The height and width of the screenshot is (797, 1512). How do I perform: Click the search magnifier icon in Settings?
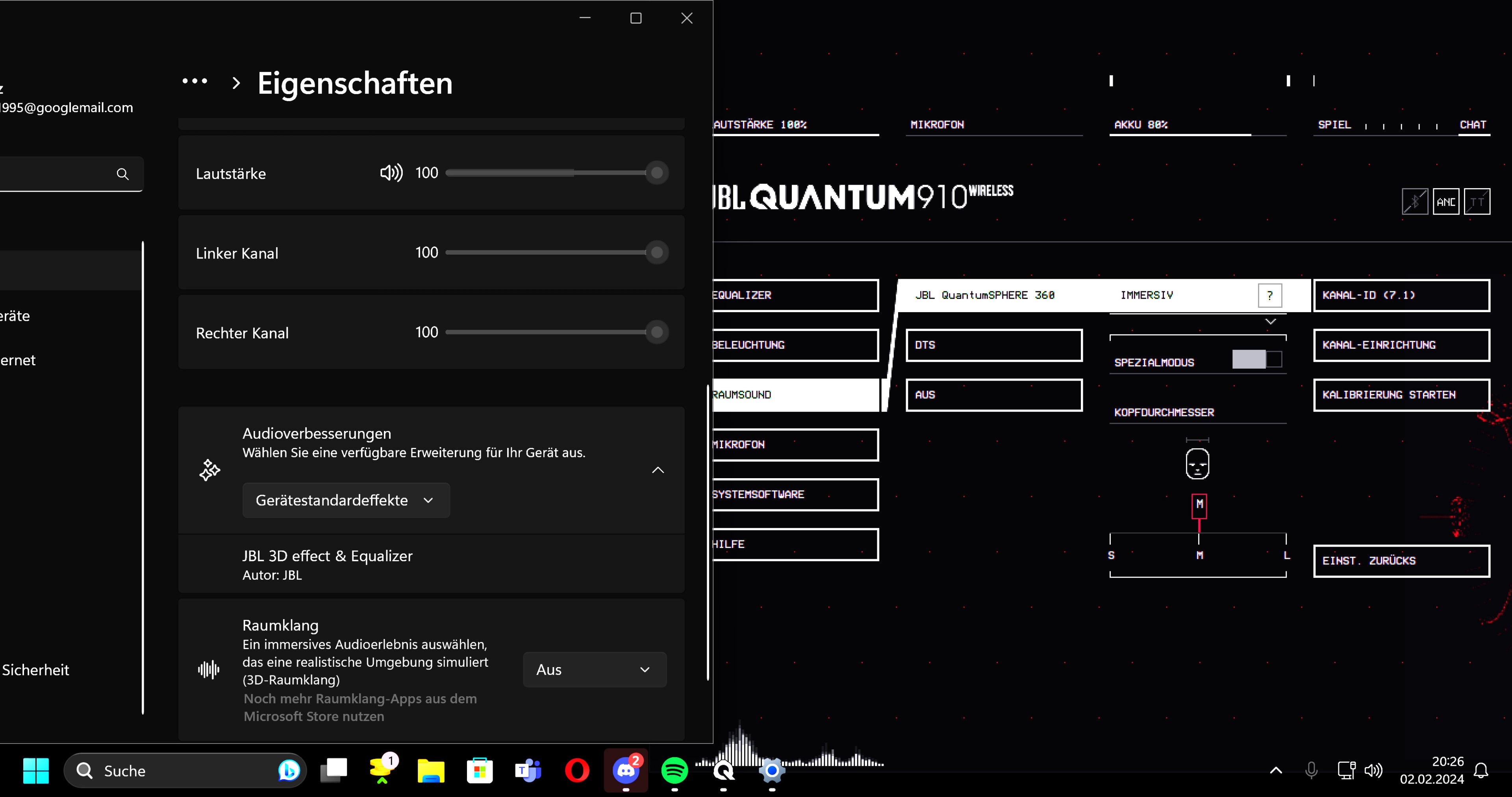(x=122, y=174)
